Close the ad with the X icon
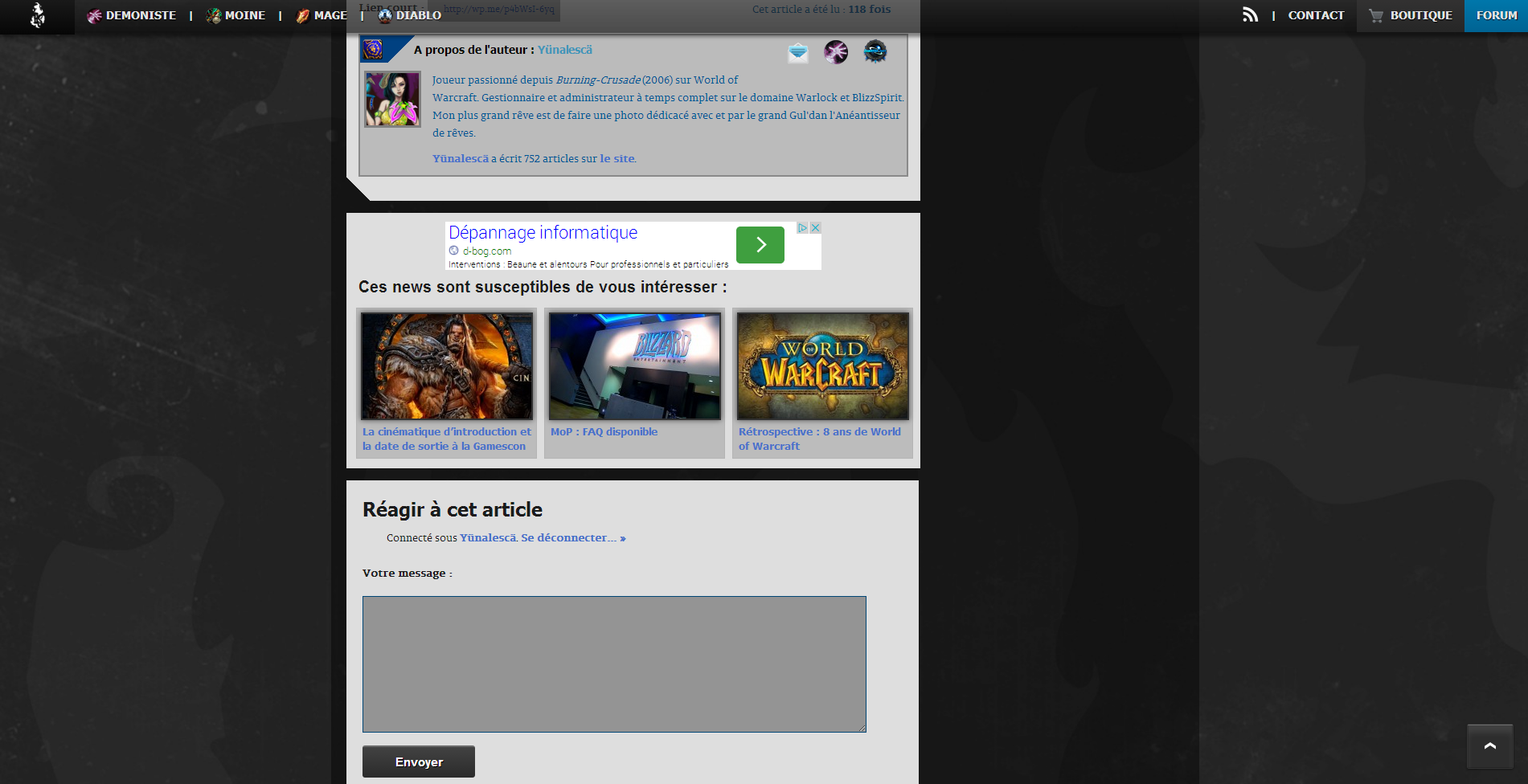The image size is (1528, 784). [815, 228]
